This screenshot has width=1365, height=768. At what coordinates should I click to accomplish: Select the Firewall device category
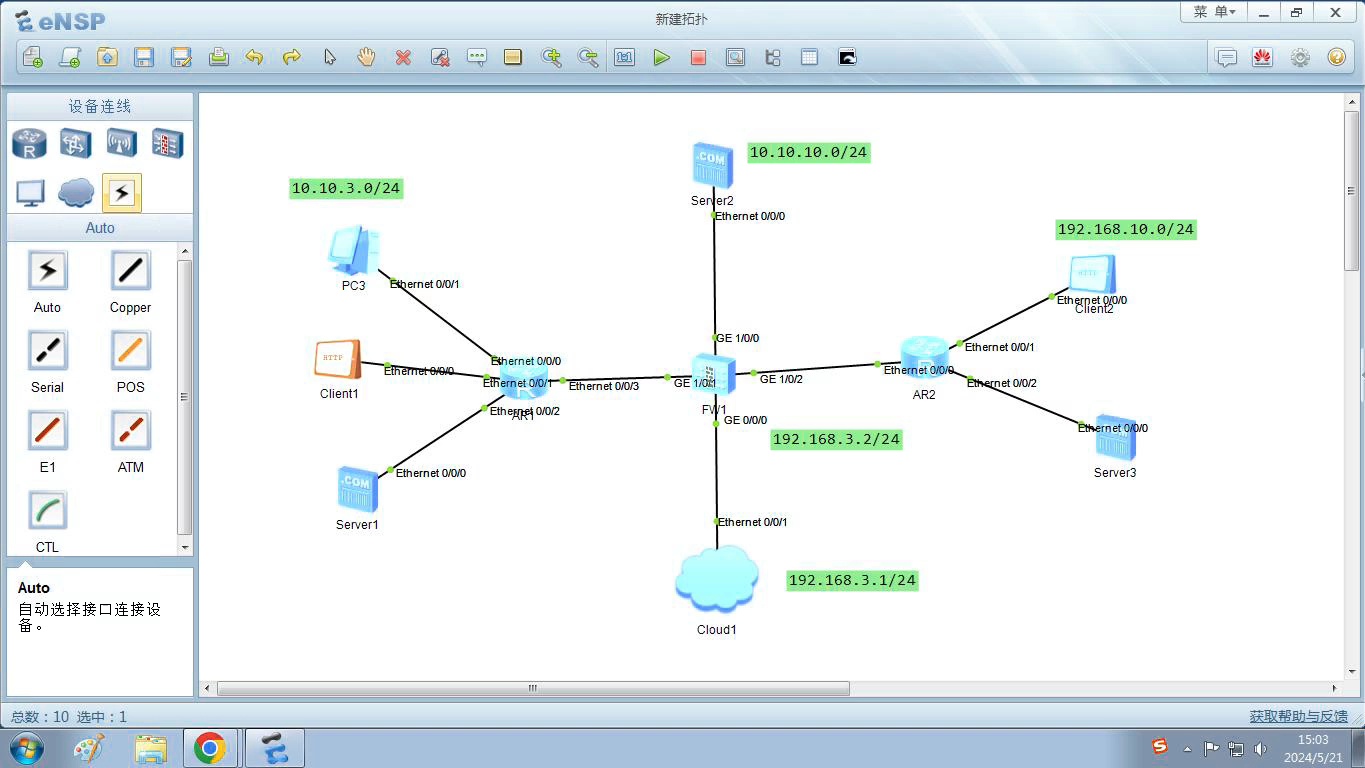coord(167,144)
